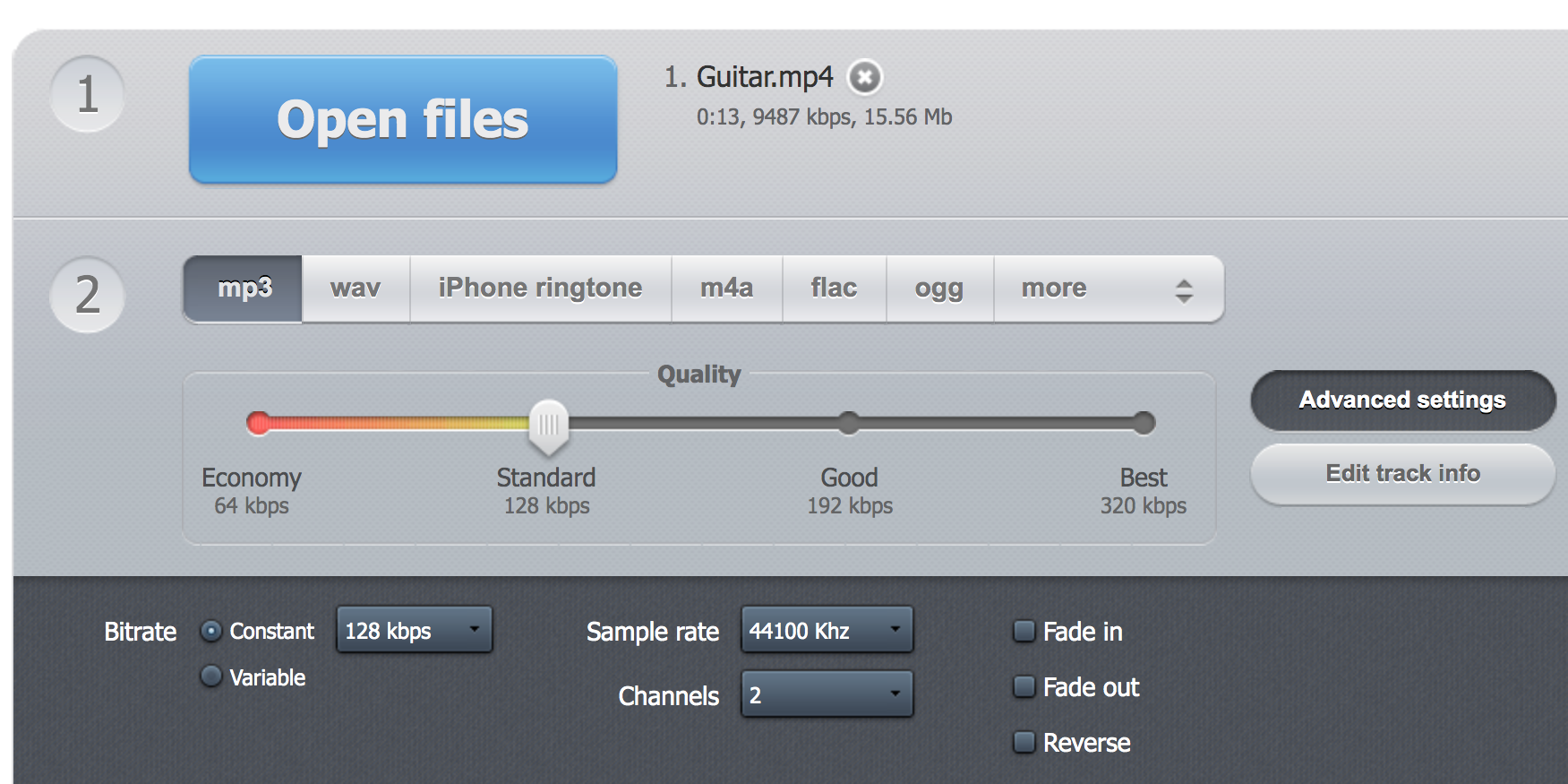Expand the more formats dropdown

[1109, 289]
